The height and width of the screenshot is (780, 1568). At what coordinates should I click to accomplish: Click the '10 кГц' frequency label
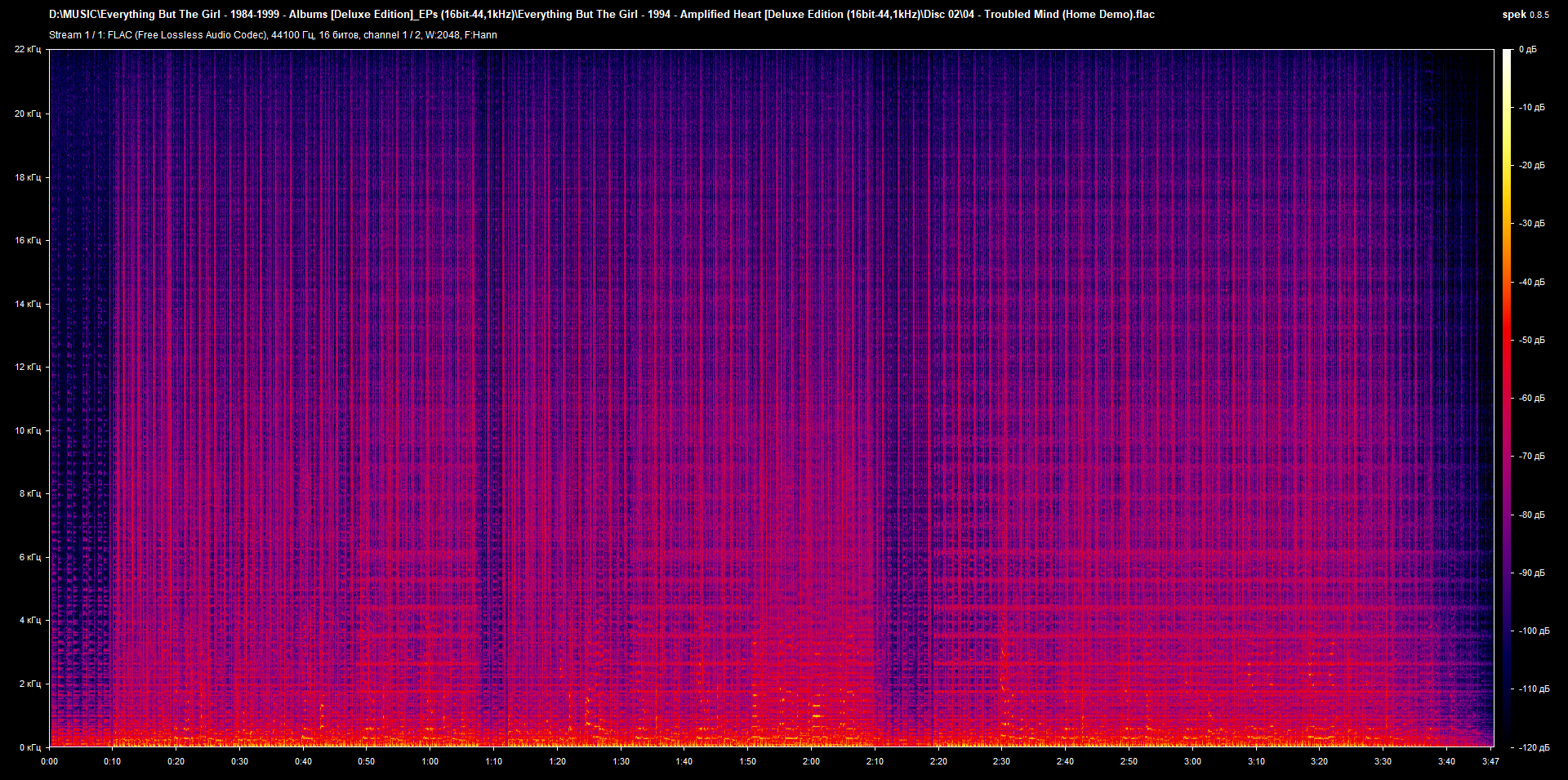point(28,430)
